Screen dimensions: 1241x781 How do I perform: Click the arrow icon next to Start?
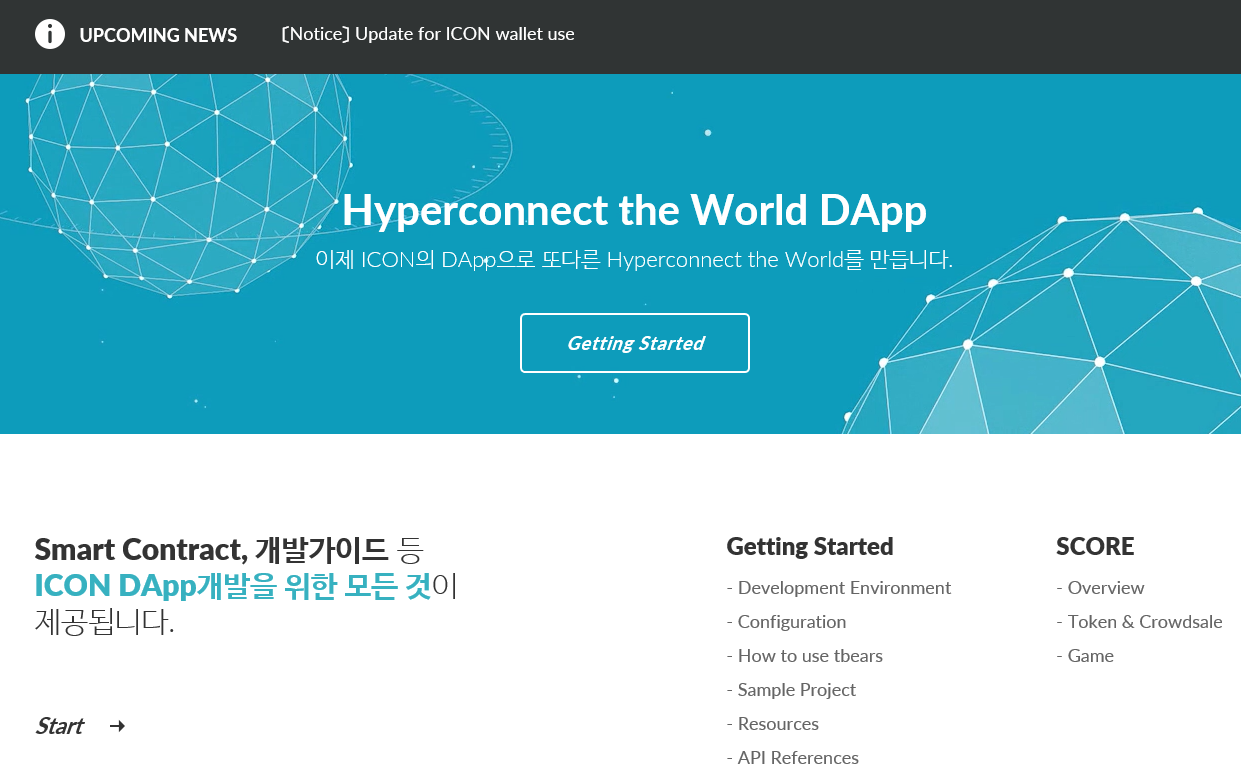[x=117, y=726]
